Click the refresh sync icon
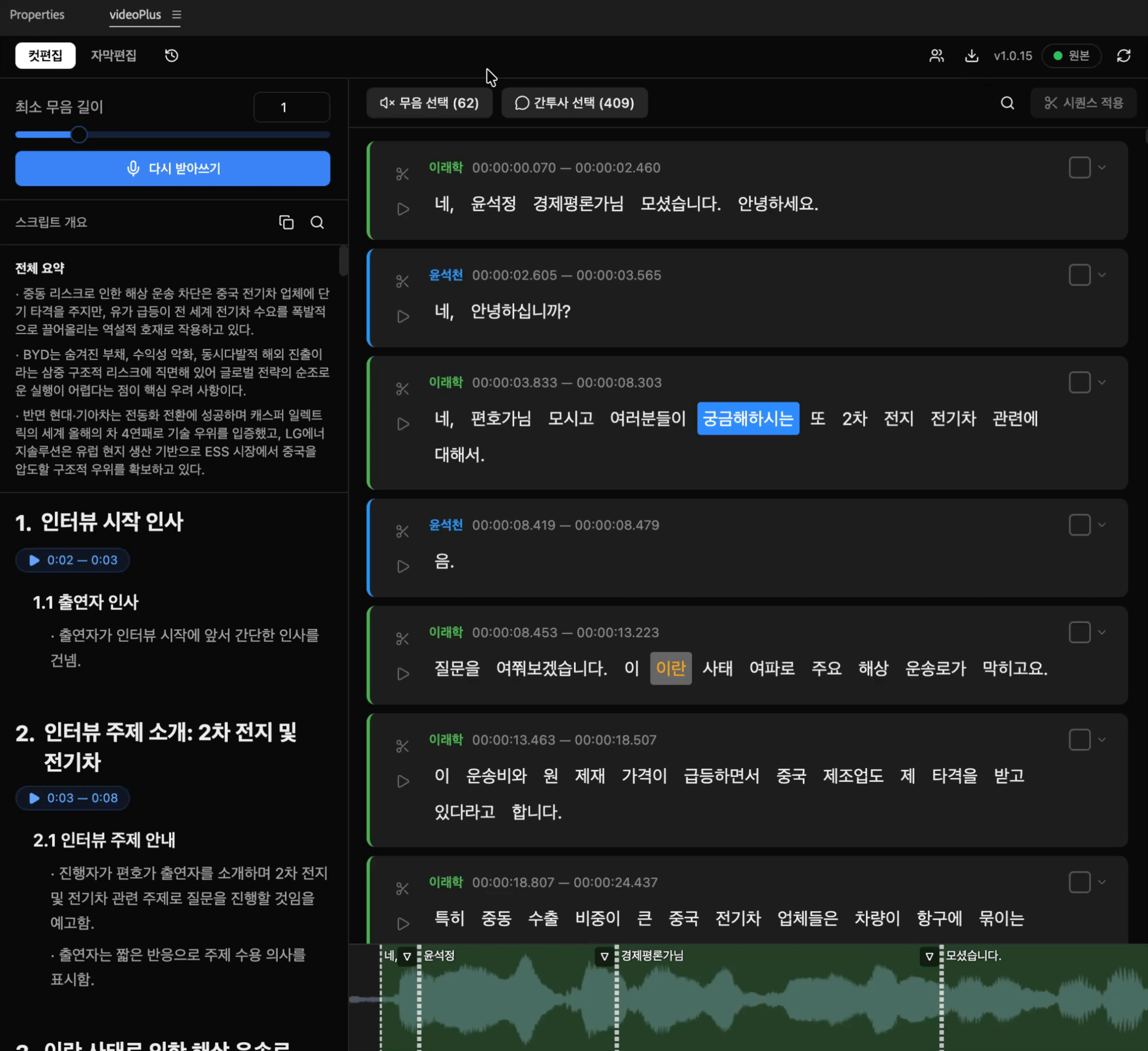The width and height of the screenshot is (1148, 1051). click(1123, 55)
